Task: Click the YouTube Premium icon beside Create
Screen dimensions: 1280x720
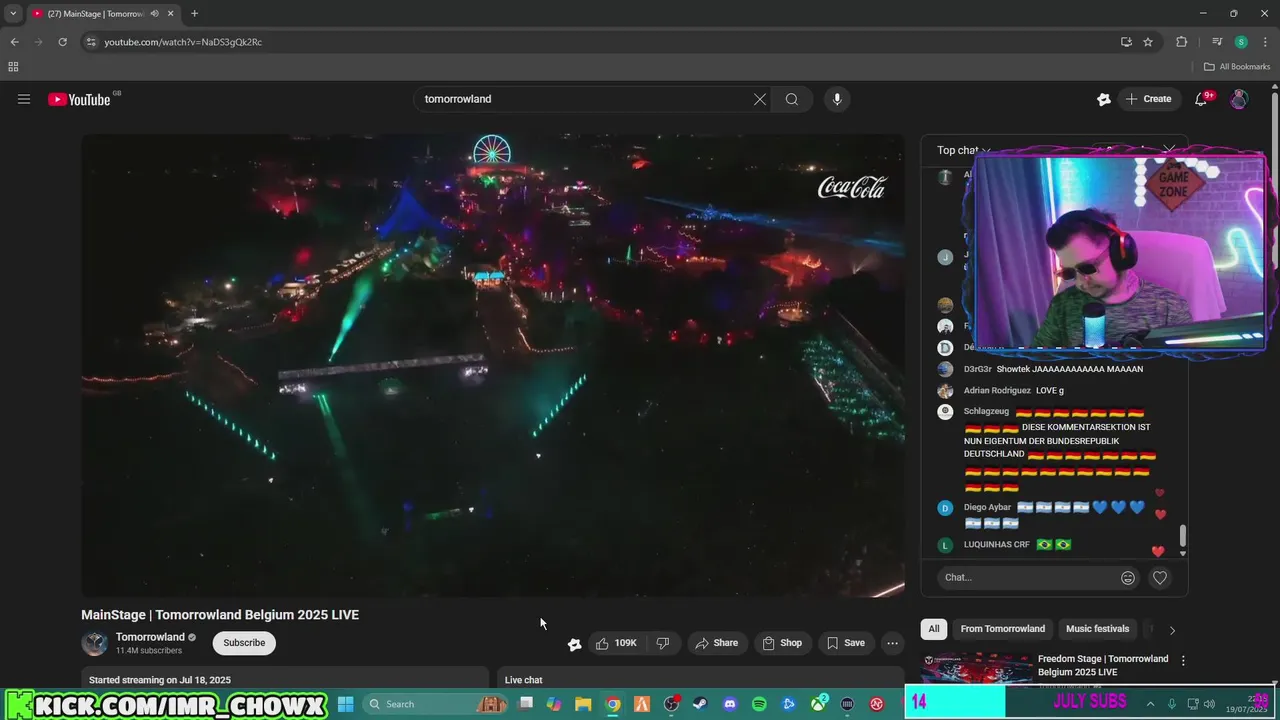Action: 1104,99
